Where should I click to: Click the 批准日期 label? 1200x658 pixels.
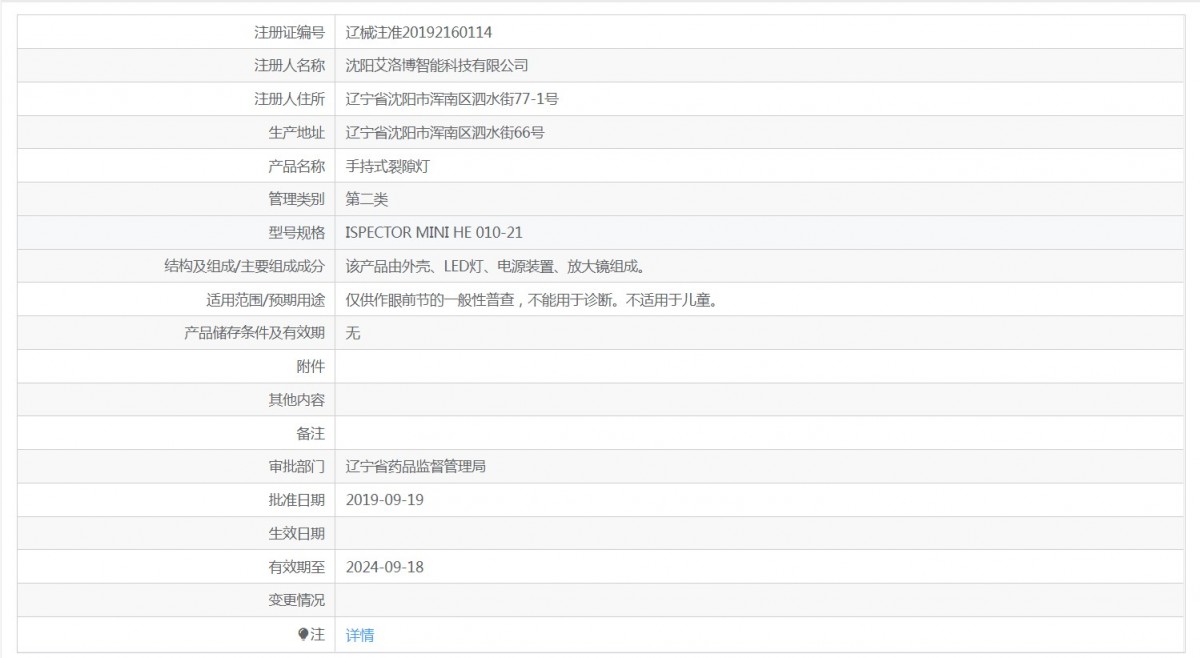point(297,499)
